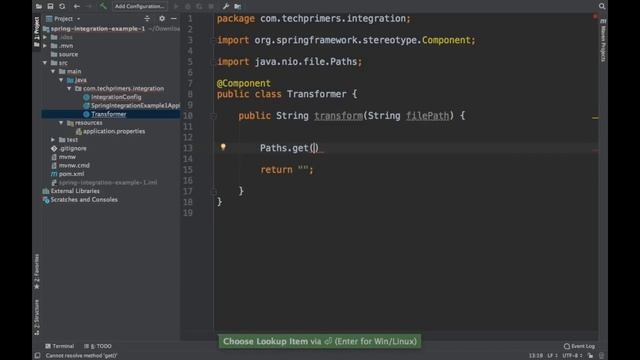Expand the test folder arrow
Image resolution: width=640 pixels, height=360 pixels.
pos(53,140)
